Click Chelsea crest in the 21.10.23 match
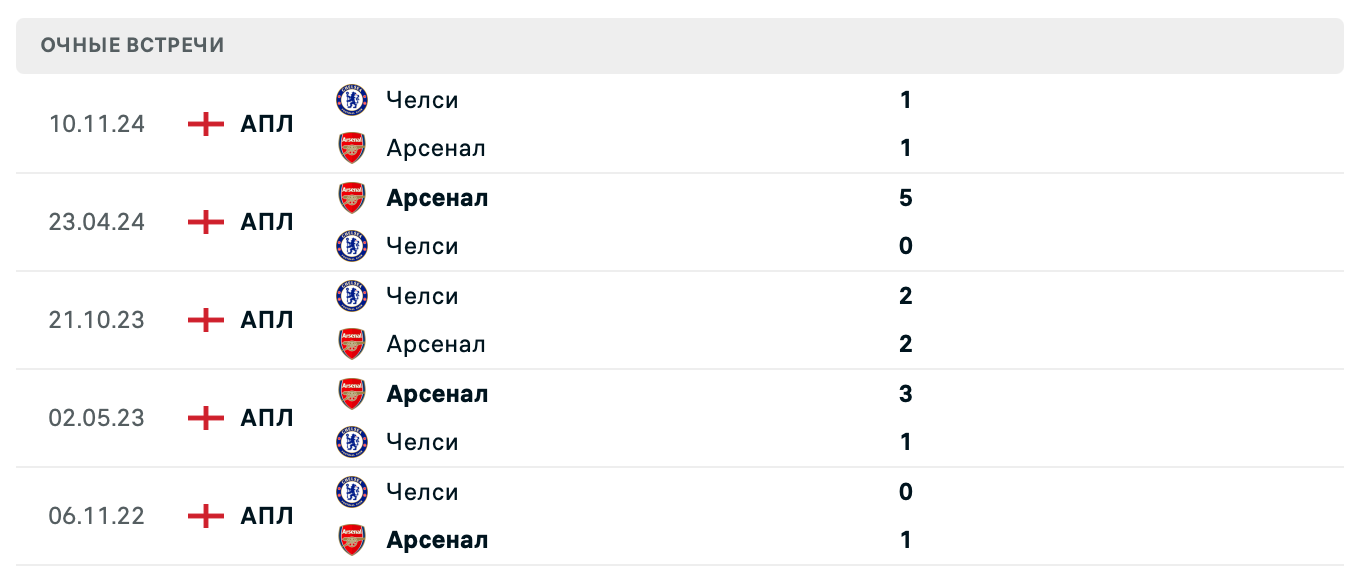Screen dimensions: 1360x578 pos(352,296)
